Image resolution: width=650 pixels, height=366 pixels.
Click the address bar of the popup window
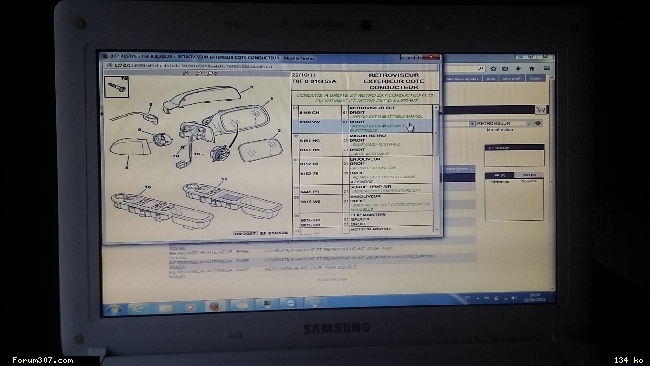coord(269,66)
